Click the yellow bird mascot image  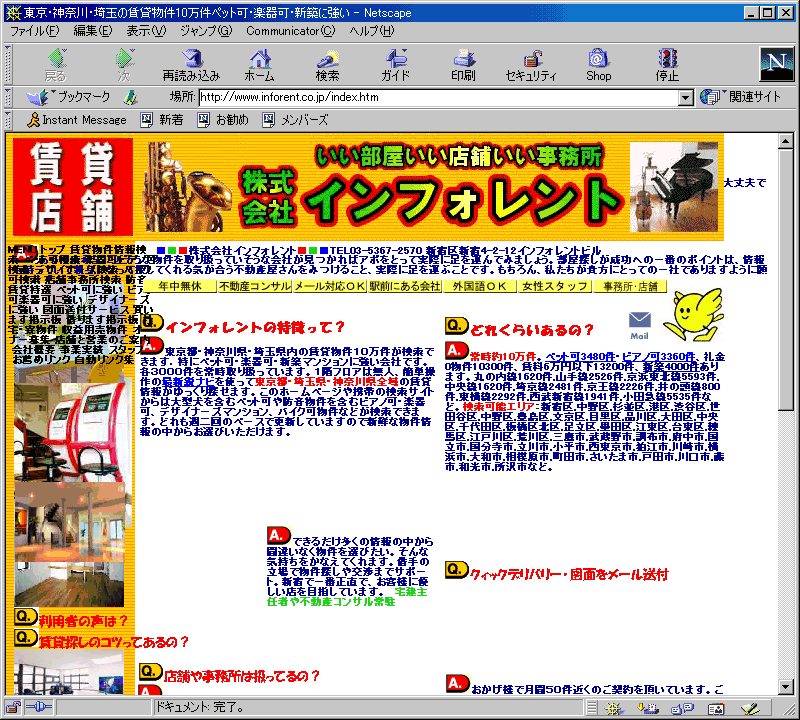pyautogui.click(x=692, y=314)
